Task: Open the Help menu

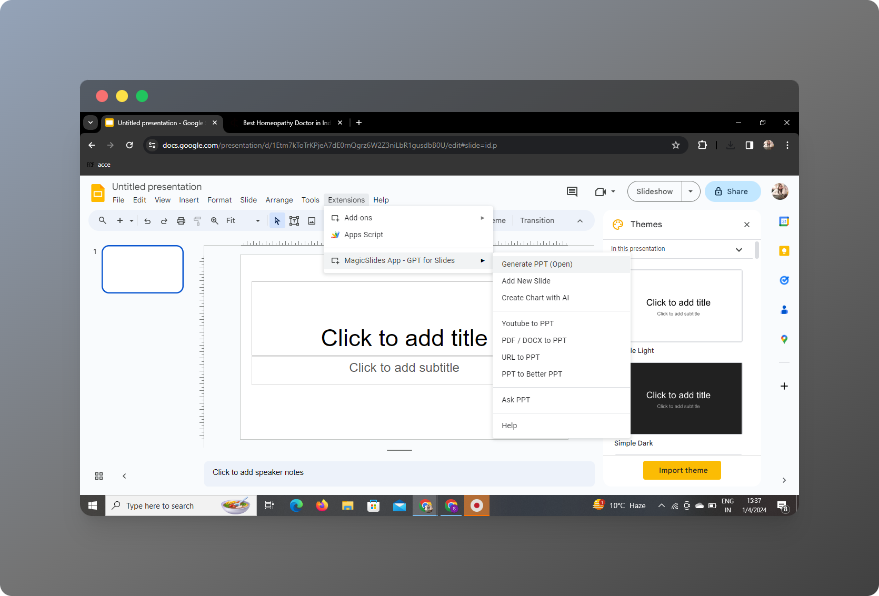Action: click(x=381, y=200)
